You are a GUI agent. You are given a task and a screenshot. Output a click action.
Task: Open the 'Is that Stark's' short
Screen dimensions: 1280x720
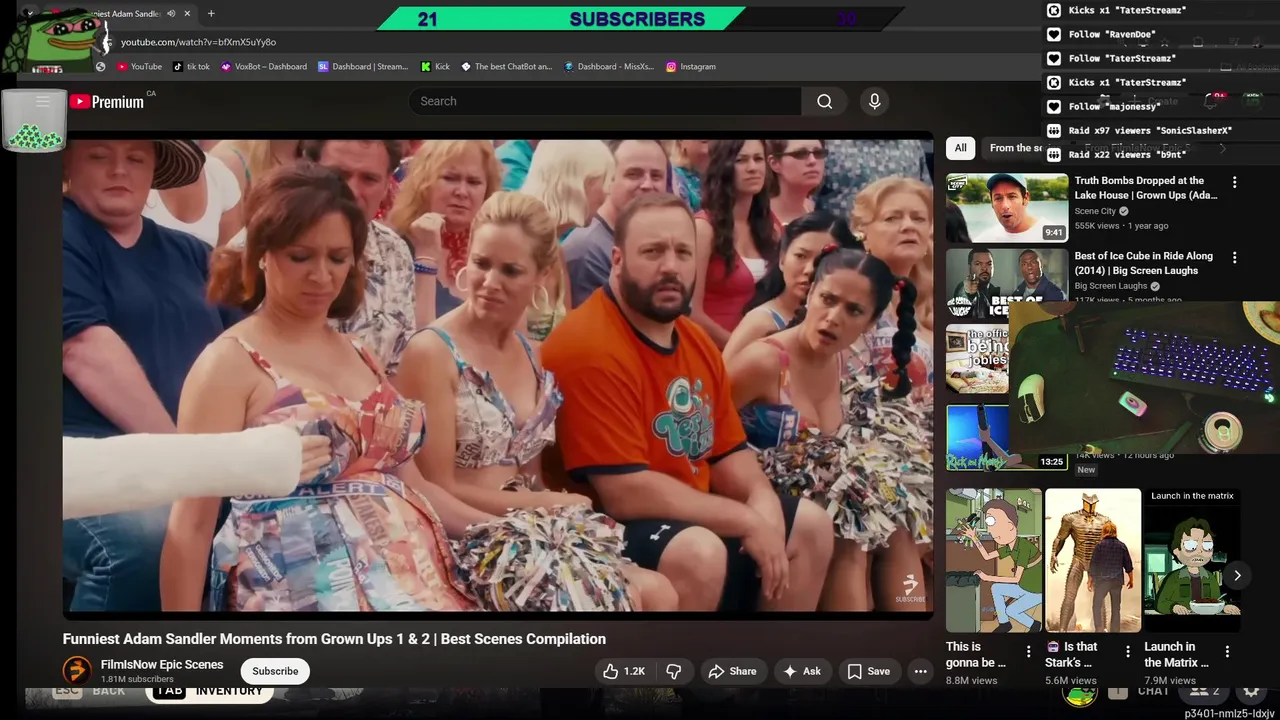tap(1092, 560)
